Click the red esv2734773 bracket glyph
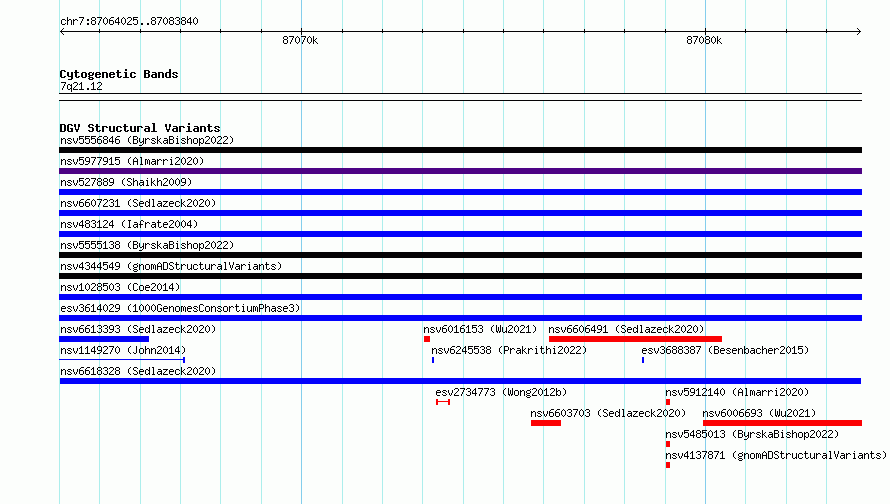Viewport: 890px width, 504px height. coord(443,402)
